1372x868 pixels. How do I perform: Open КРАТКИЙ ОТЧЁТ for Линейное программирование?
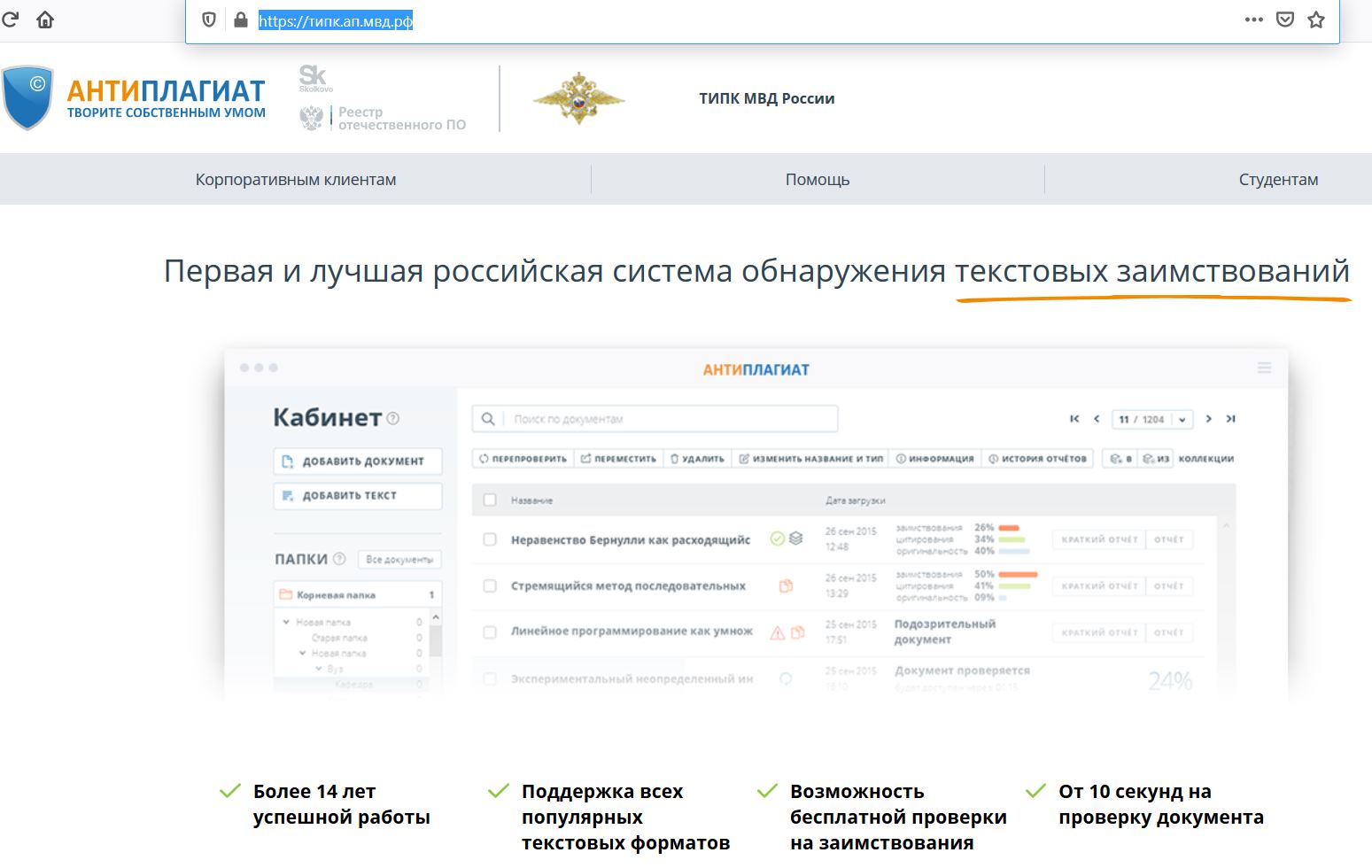click(x=1099, y=632)
